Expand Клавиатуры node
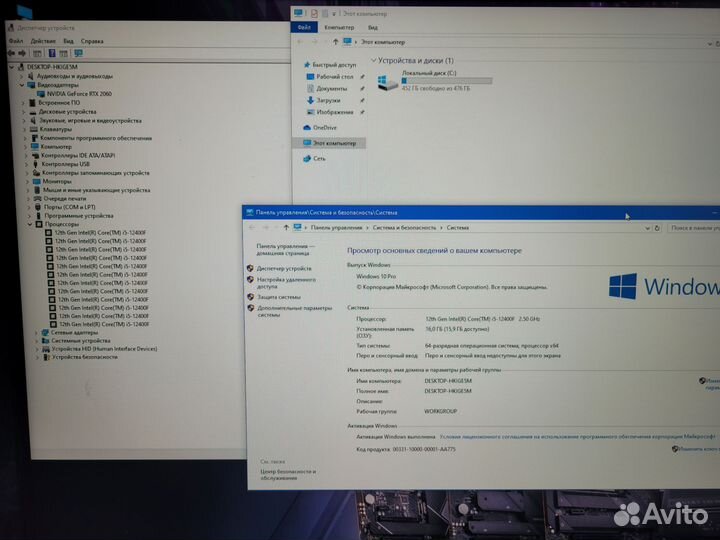 click(24, 129)
